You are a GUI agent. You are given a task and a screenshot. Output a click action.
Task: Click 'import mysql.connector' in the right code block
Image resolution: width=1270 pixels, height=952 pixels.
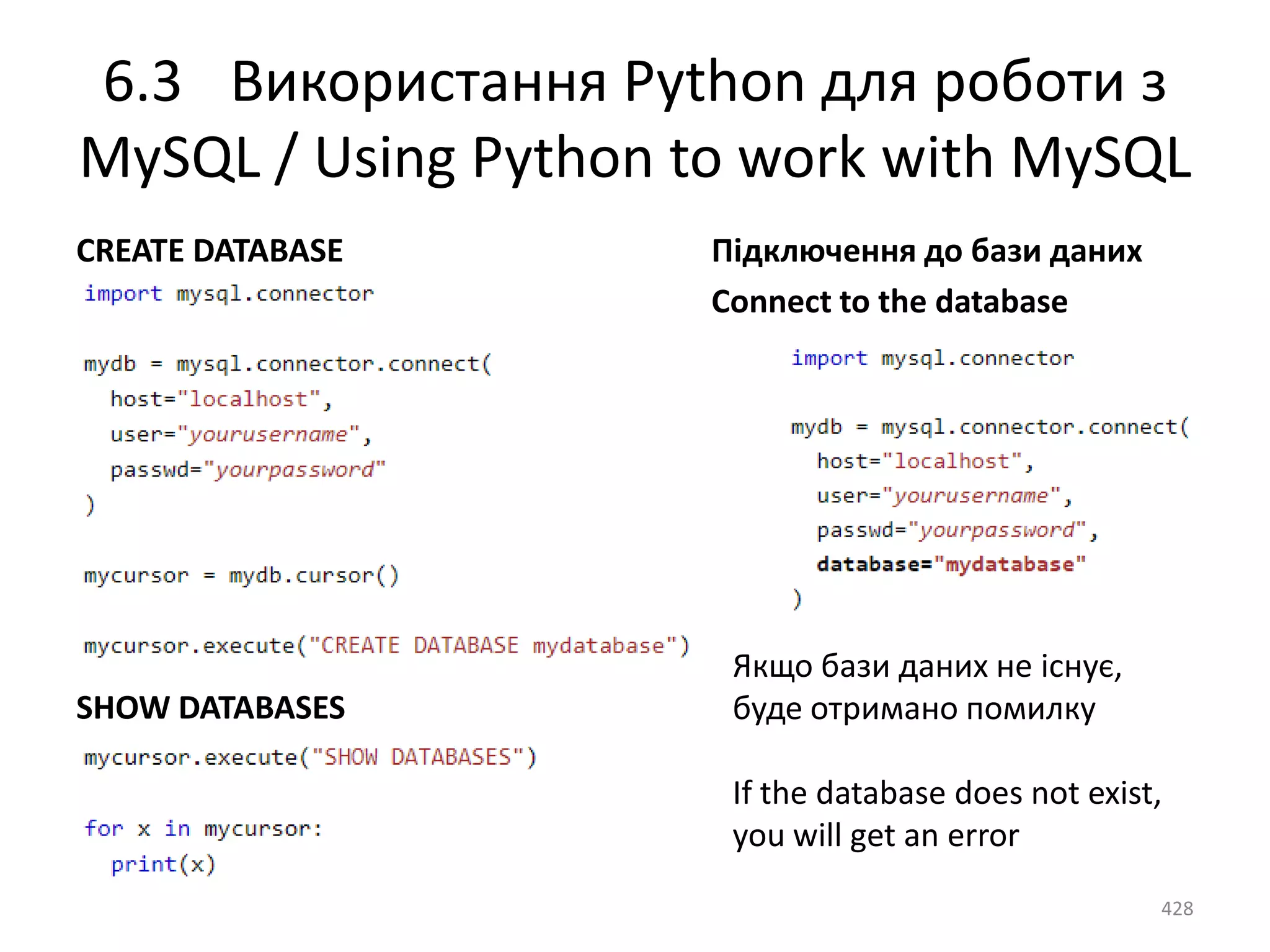pos(933,358)
